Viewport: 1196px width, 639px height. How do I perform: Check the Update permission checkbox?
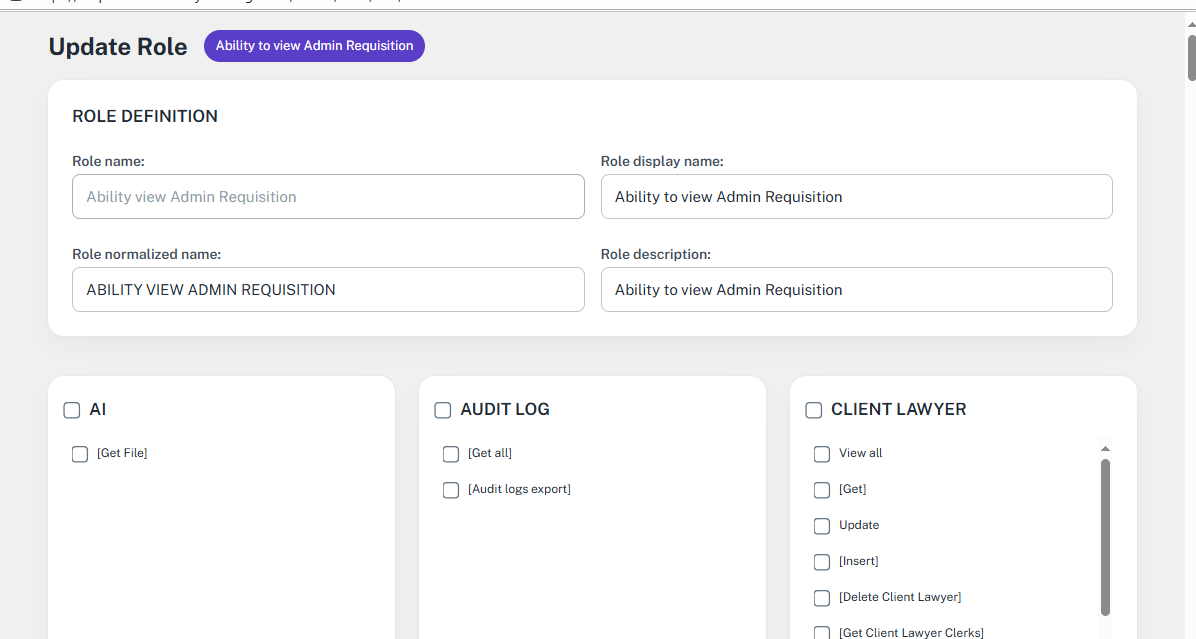[x=822, y=526]
